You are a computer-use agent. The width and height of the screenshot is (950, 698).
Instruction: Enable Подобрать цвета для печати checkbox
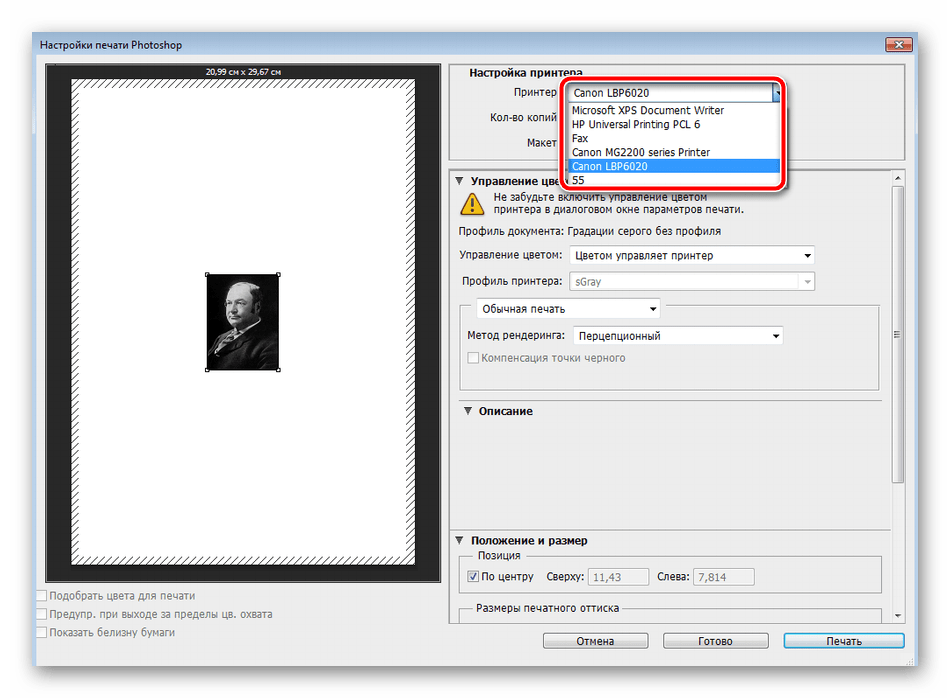coord(42,596)
